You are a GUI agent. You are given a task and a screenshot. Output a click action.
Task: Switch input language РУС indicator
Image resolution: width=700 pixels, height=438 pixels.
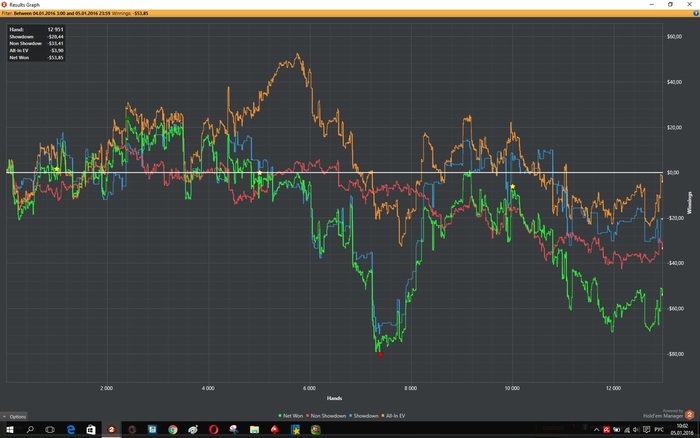[x=658, y=430]
